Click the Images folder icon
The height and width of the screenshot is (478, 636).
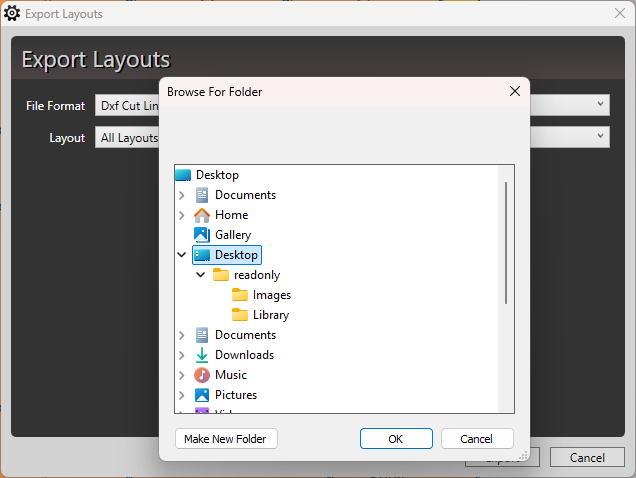tap(240, 295)
